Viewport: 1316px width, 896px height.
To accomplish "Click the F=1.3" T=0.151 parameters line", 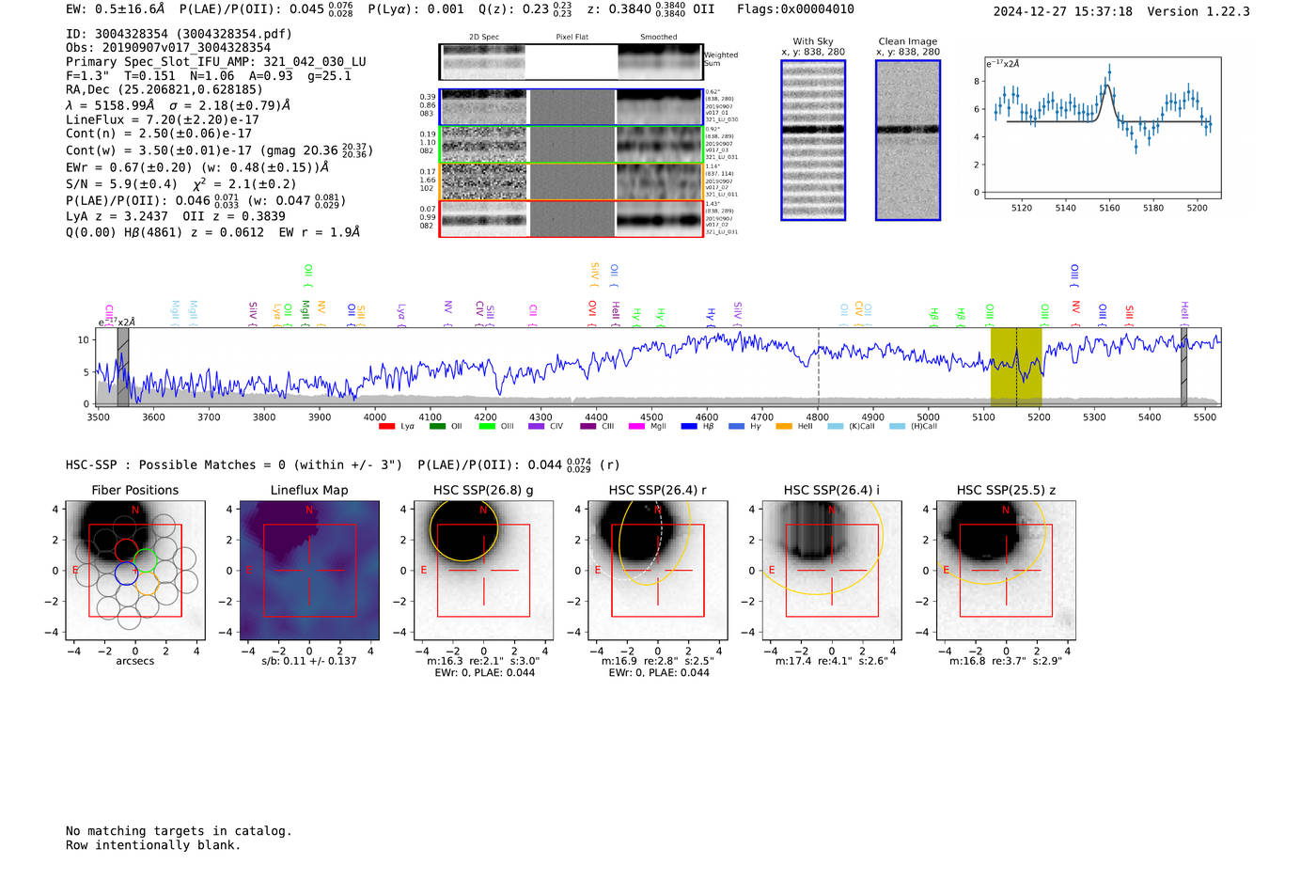I will click(209, 75).
